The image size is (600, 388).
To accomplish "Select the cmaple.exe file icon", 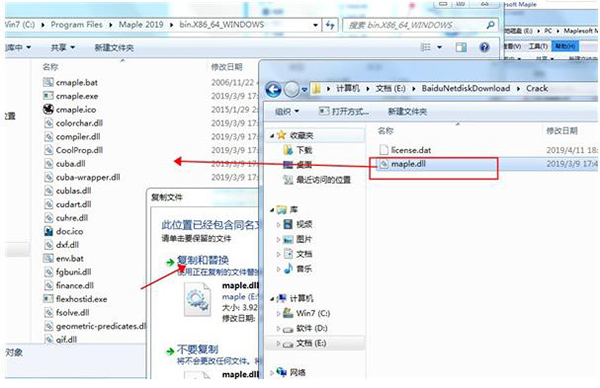I will pyautogui.click(x=48, y=96).
